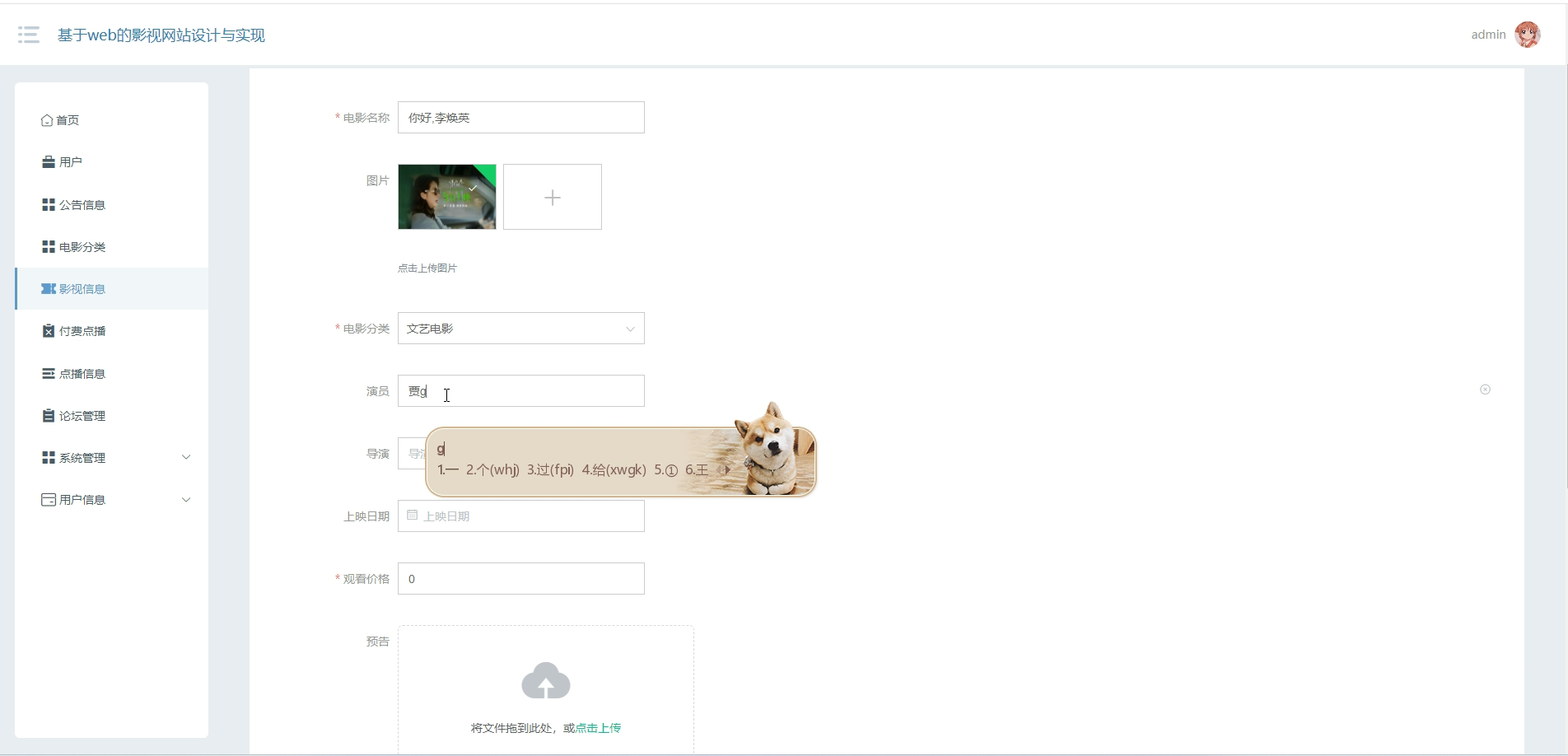
Task: Click the uploaded movie poster thumbnail
Action: 447,197
